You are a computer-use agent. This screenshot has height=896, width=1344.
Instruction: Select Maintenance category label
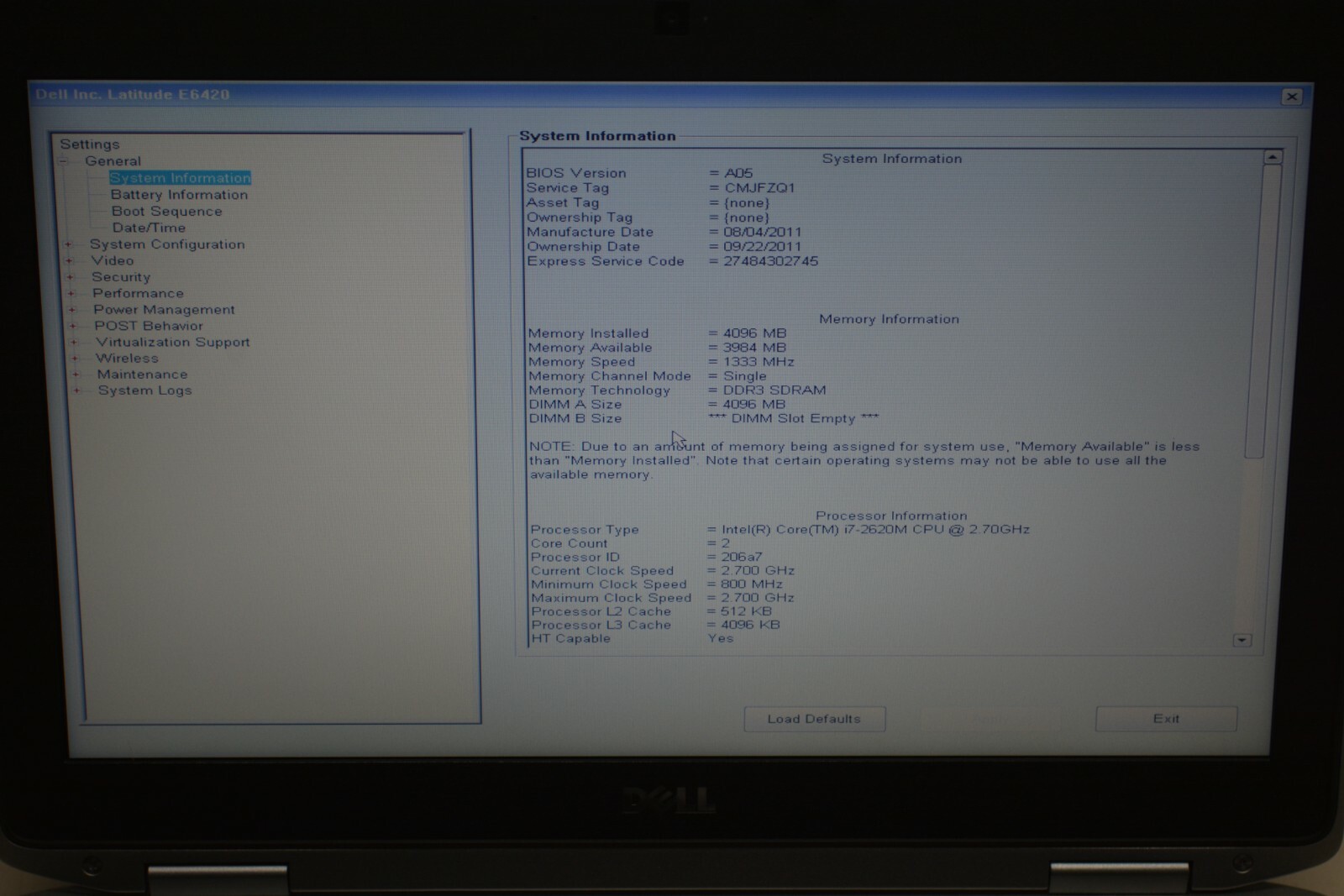[142, 375]
